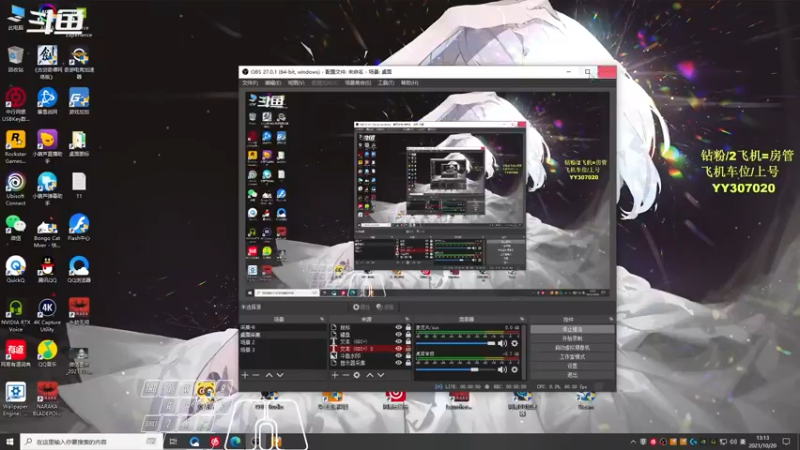Toggle visibility of the 显示器采集 source

click(398, 363)
